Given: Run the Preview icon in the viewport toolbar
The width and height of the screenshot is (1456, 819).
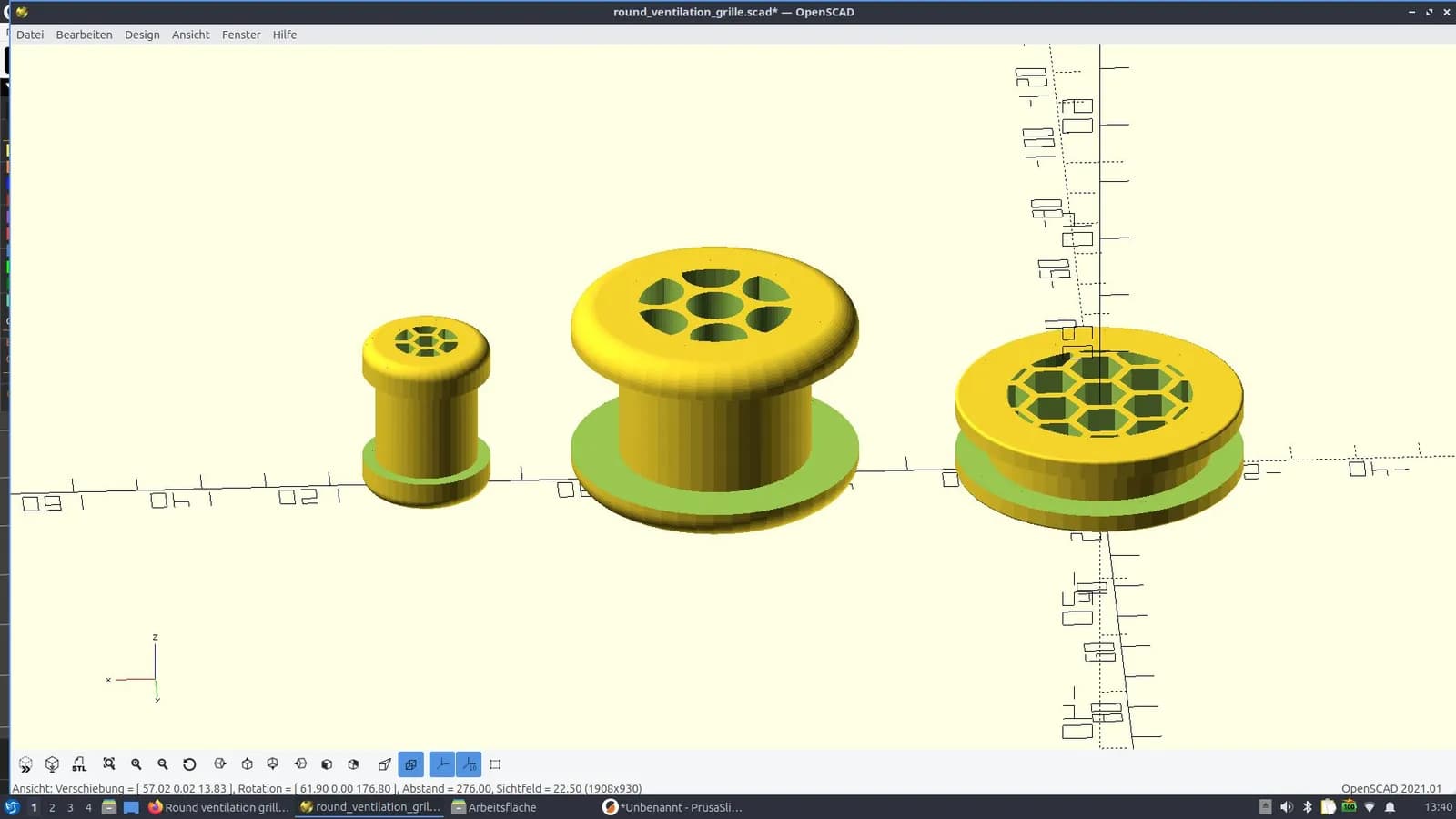Looking at the screenshot, I should (25, 764).
